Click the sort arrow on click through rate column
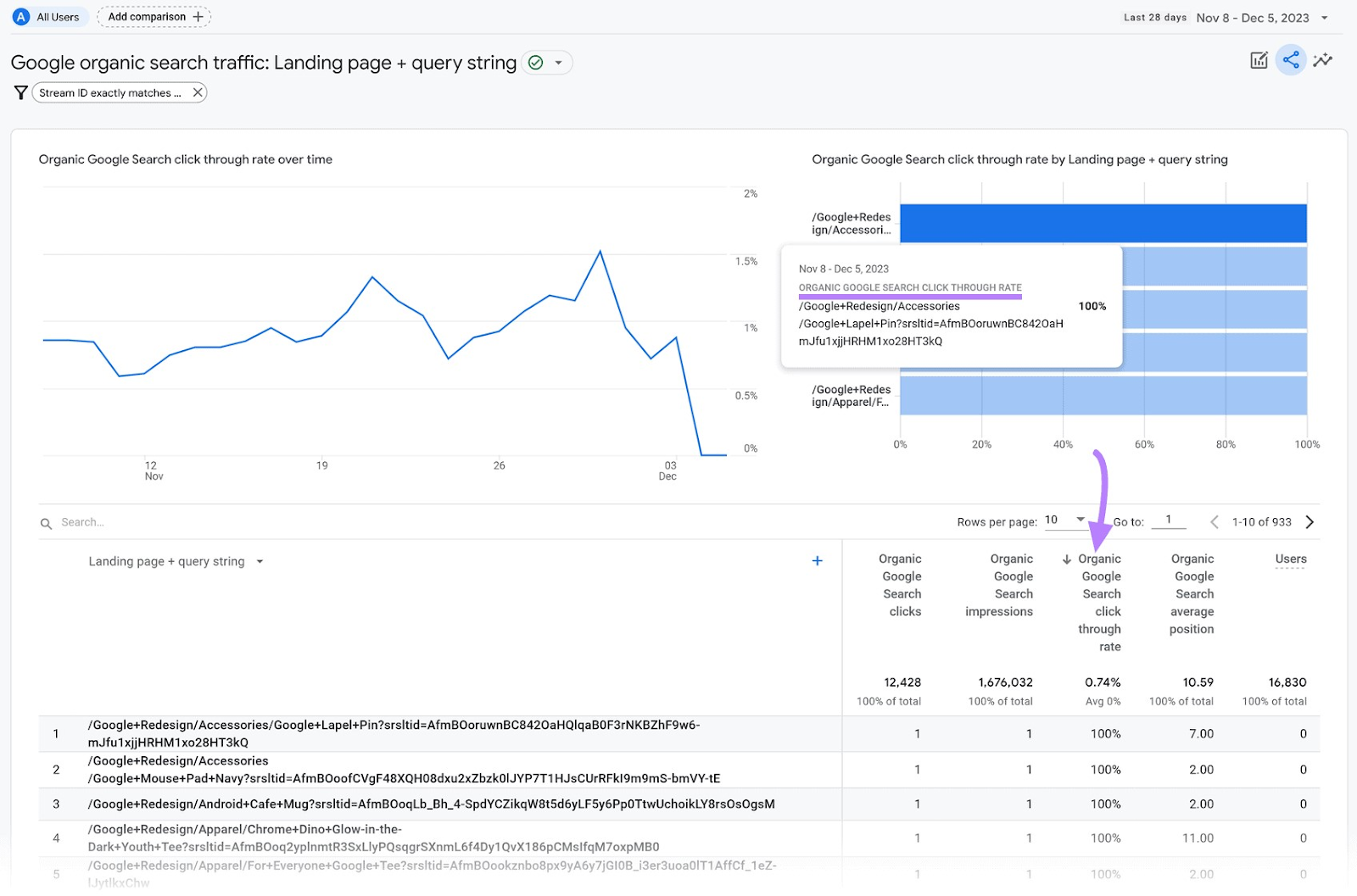The image size is (1357, 896). tap(1067, 559)
